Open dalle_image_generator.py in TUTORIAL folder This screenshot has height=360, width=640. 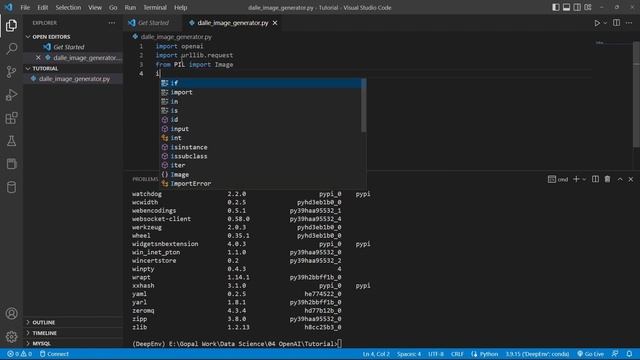[74, 79]
